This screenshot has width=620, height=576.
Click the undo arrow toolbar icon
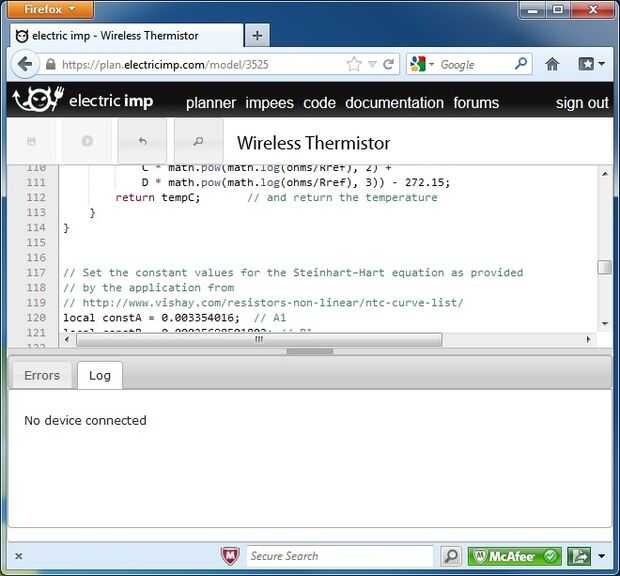143,141
